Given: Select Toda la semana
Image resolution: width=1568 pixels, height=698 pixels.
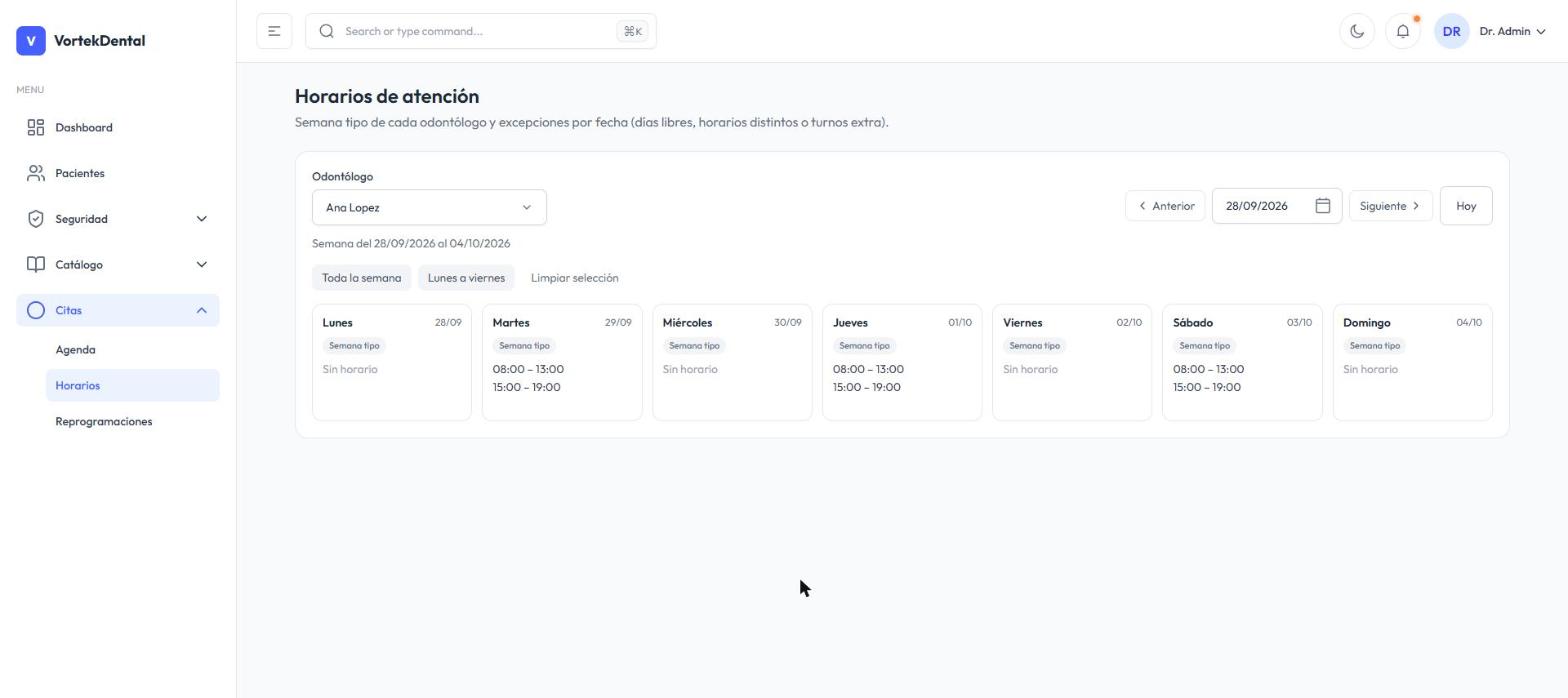Looking at the screenshot, I should [x=361, y=278].
